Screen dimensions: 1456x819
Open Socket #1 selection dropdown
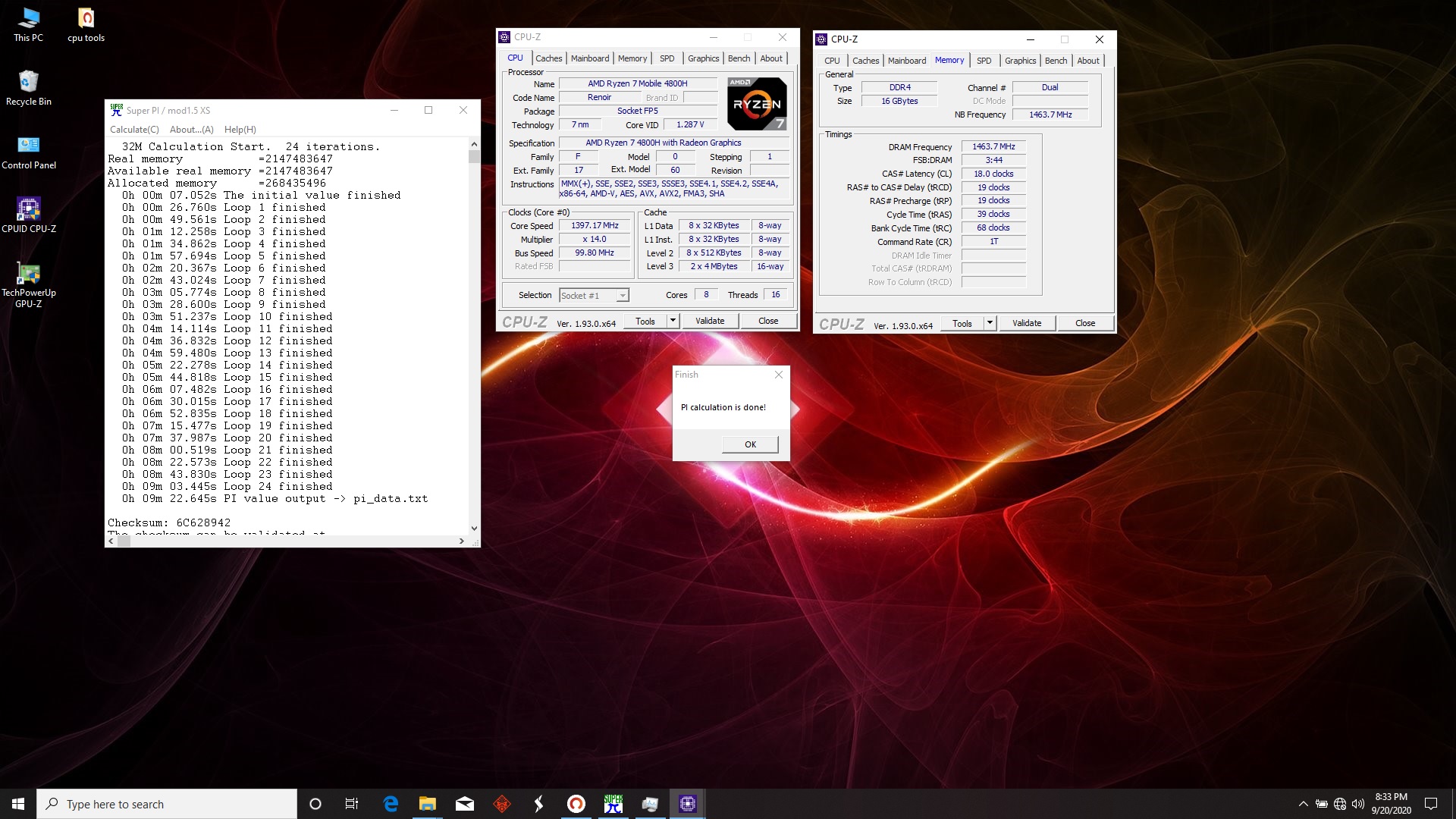[595, 296]
